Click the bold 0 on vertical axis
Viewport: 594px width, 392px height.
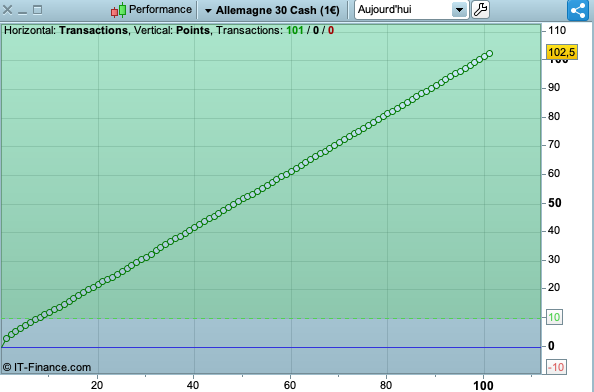(551, 346)
